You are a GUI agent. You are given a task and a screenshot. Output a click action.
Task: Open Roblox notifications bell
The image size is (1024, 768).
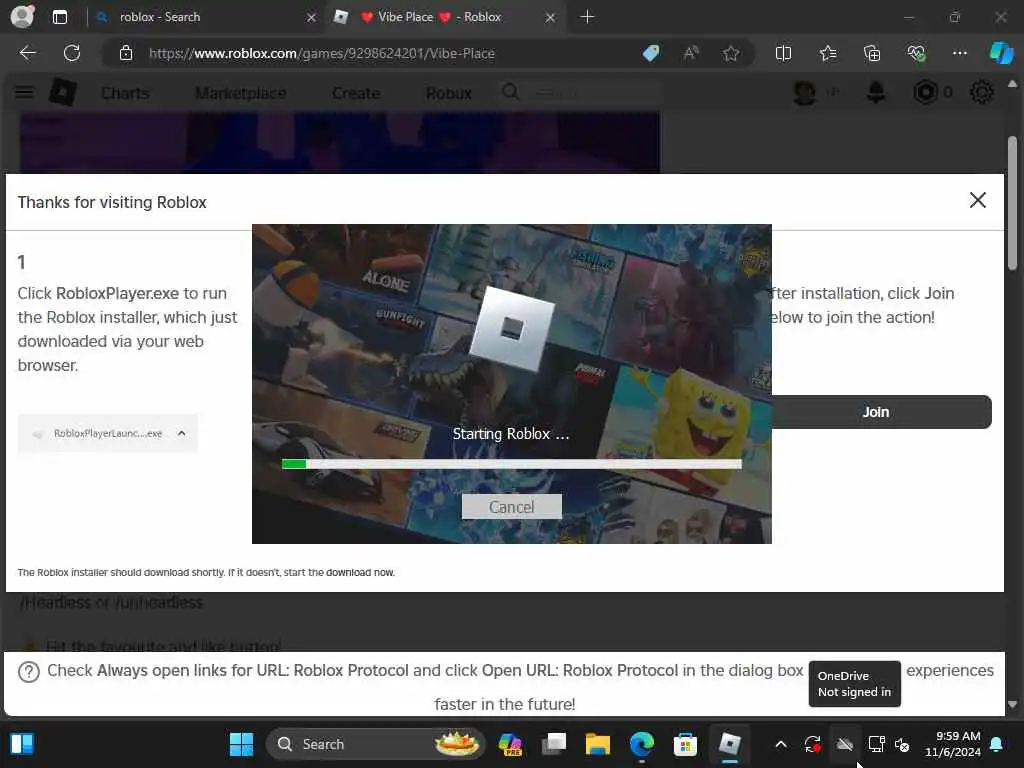tap(876, 93)
